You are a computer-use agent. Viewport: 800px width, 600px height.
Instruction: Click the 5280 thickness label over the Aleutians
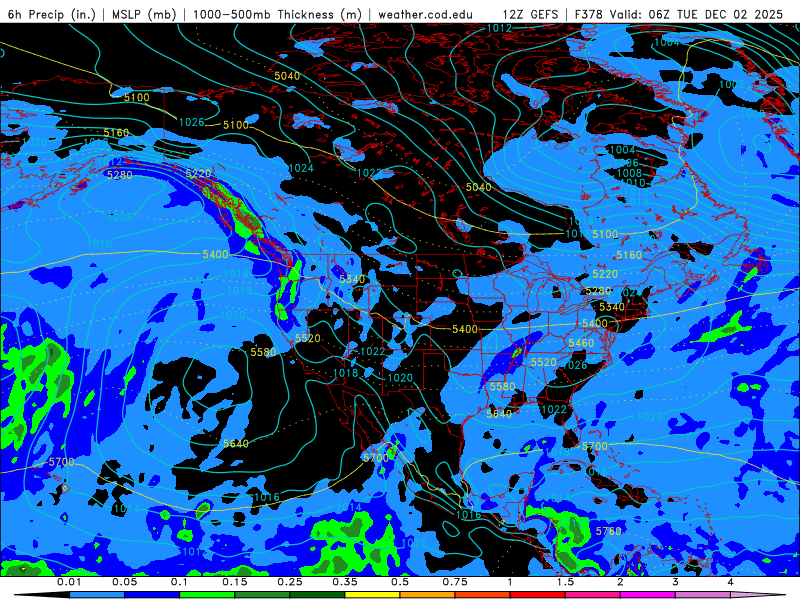(120, 175)
